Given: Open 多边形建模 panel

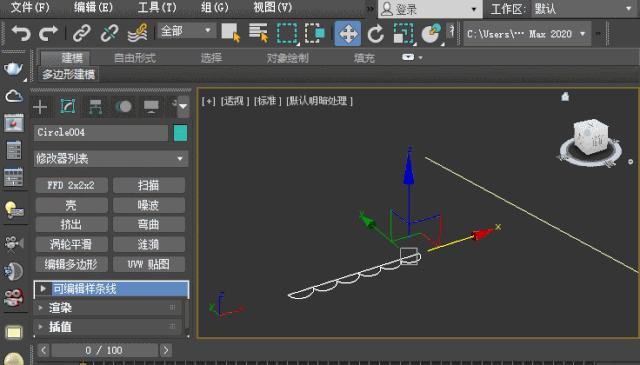Looking at the screenshot, I should (68, 75).
